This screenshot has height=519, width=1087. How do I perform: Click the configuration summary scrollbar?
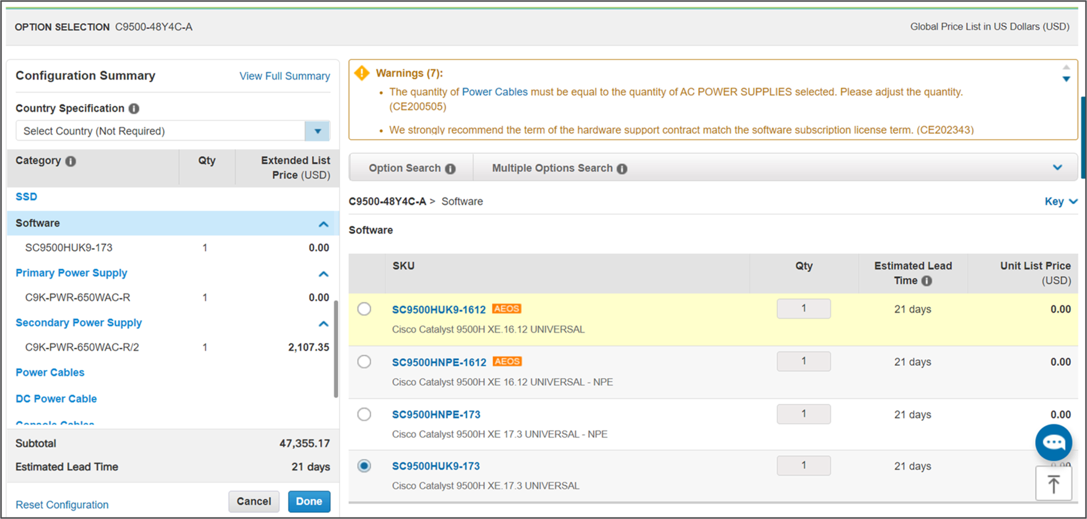click(x=336, y=349)
